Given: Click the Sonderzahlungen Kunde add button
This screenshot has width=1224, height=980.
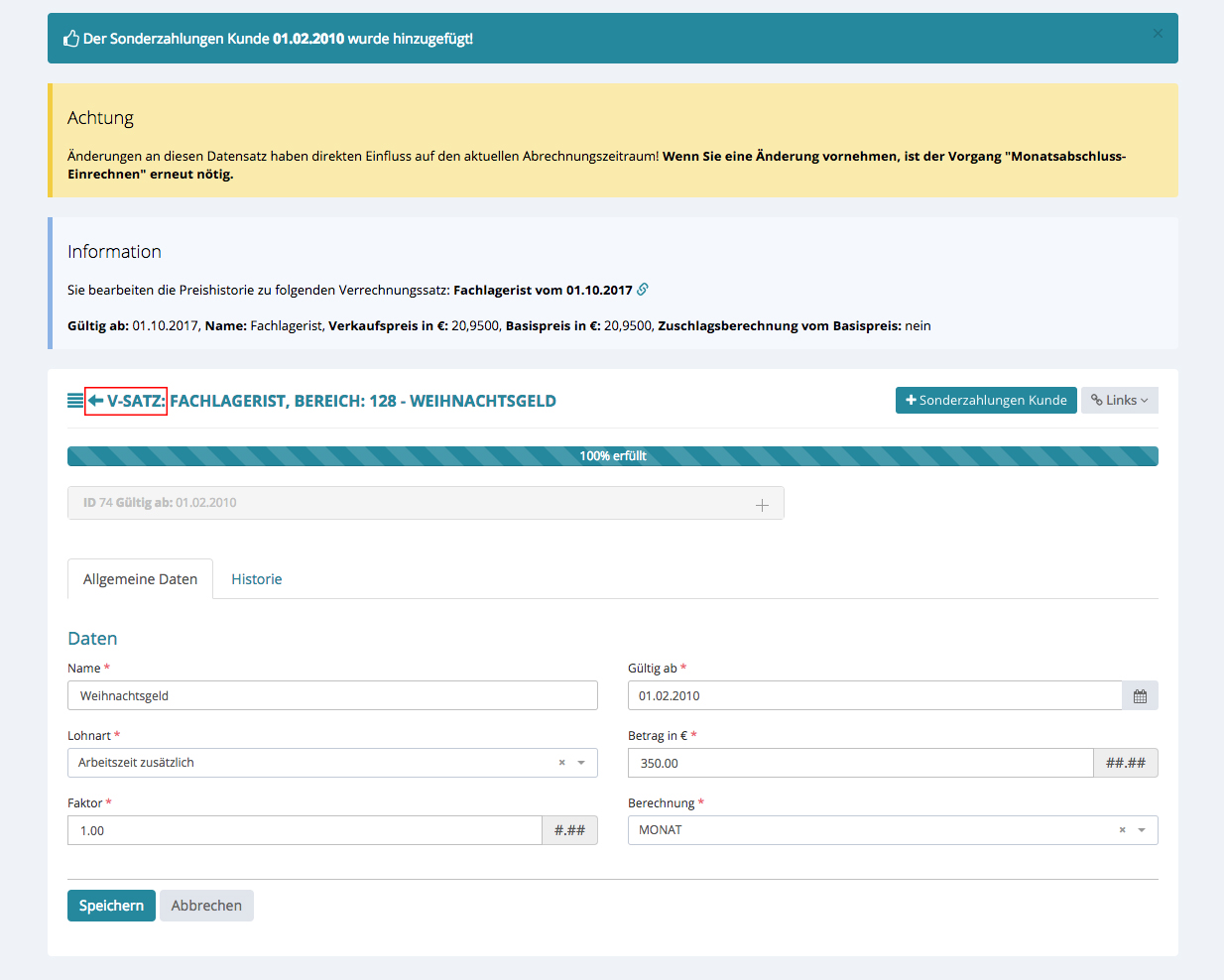Looking at the screenshot, I should coord(985,401).
